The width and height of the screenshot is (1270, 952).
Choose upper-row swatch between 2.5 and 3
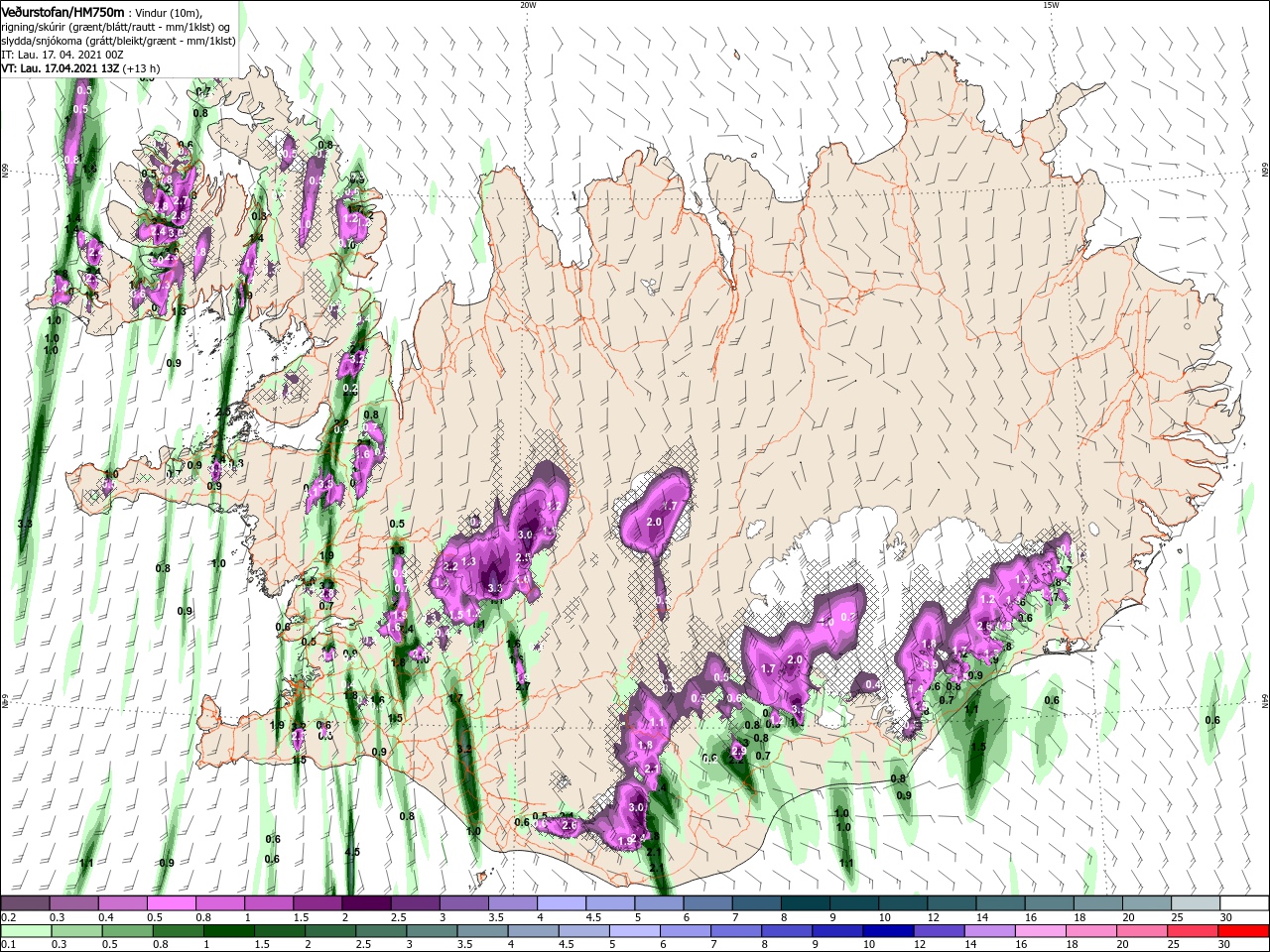pyautogui.click(x=416, y=903)
